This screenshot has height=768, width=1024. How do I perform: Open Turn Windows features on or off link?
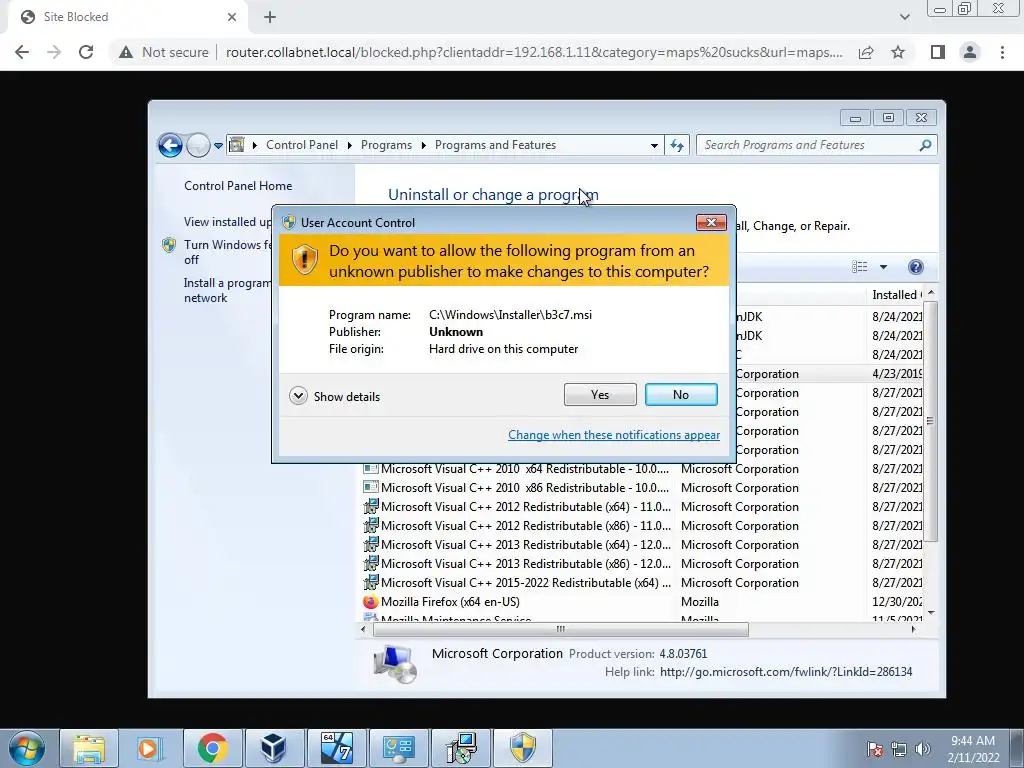coord(227,252)
